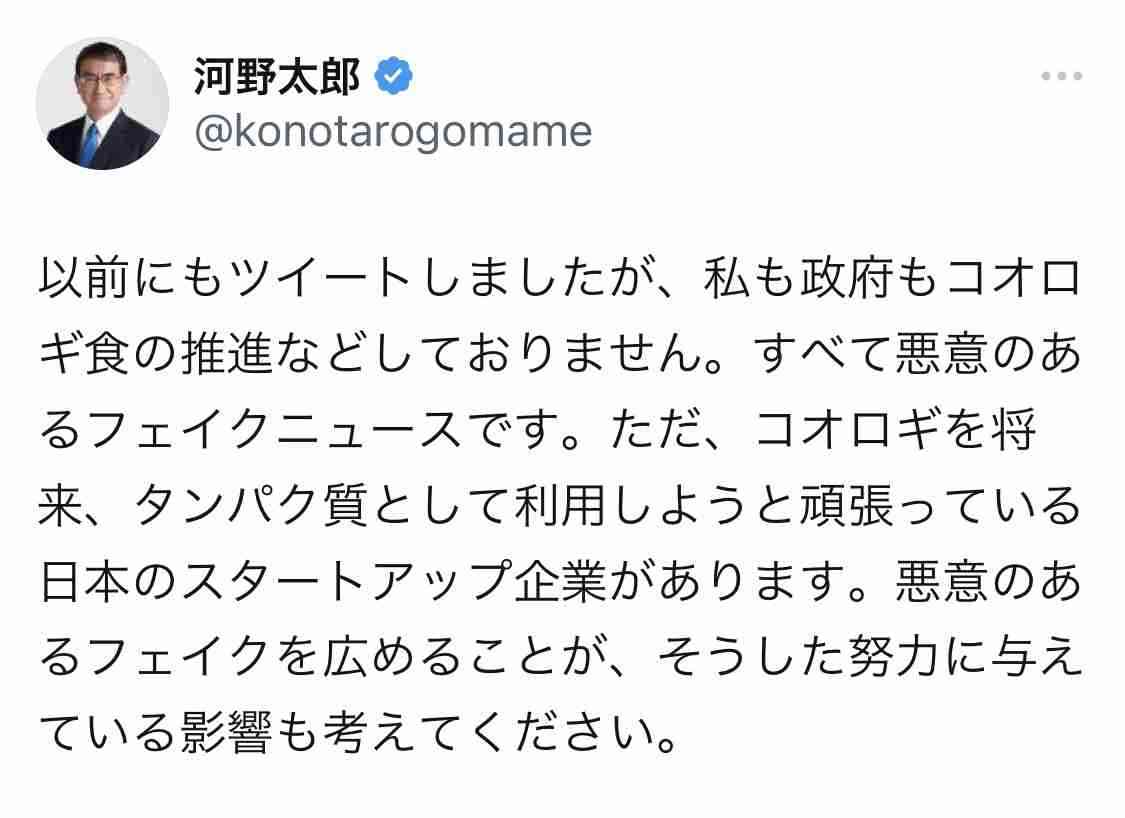The height and width of the screenshot is (818, 1125).
Task: Click the word 努力 in the tweet
Action: [893, 657]
